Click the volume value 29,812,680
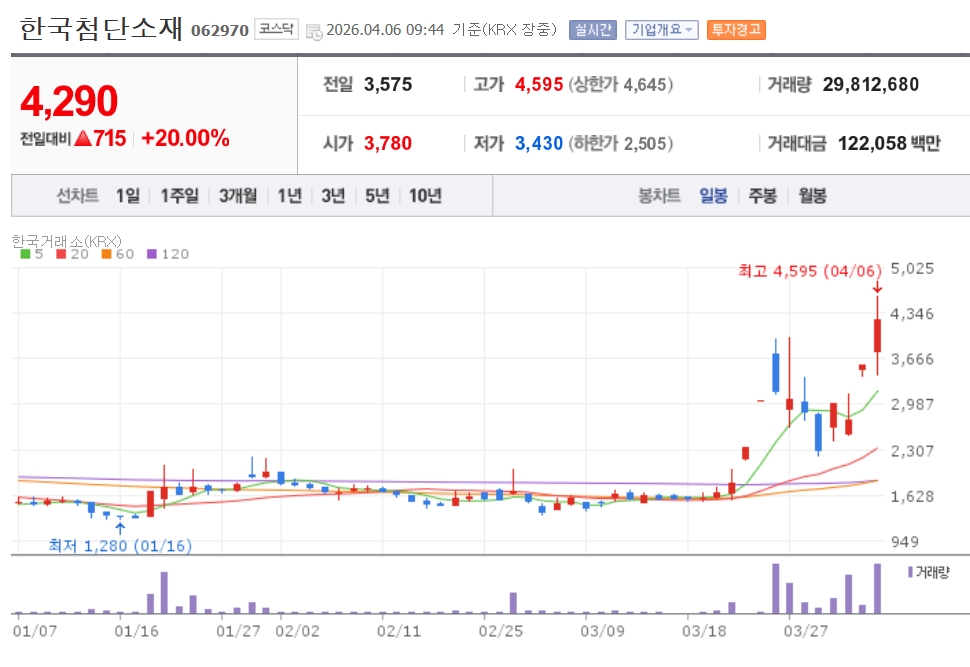The height and width of the screenshot is (667, 970). coord(870,85)
